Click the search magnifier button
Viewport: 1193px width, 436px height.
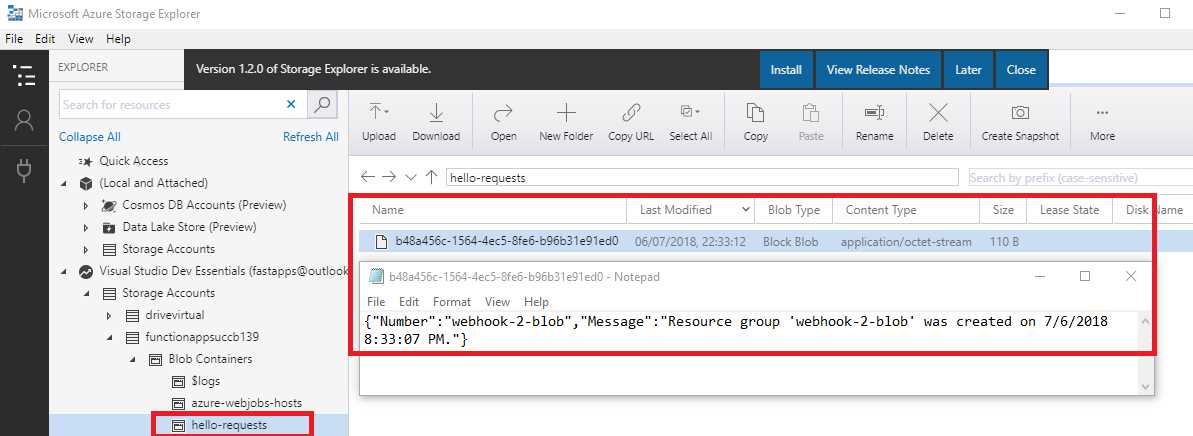click(323, 104)
